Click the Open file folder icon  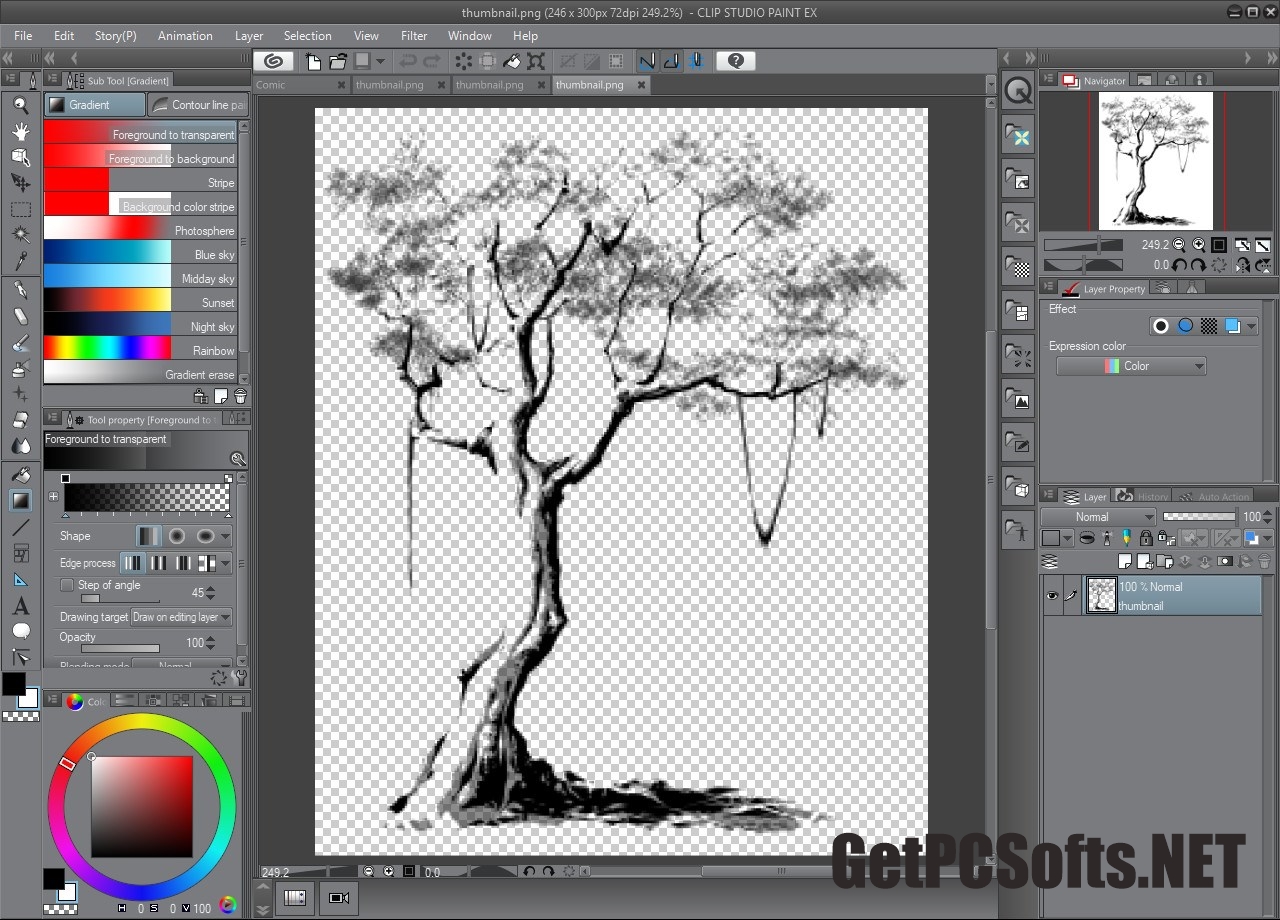click(338, 61)
